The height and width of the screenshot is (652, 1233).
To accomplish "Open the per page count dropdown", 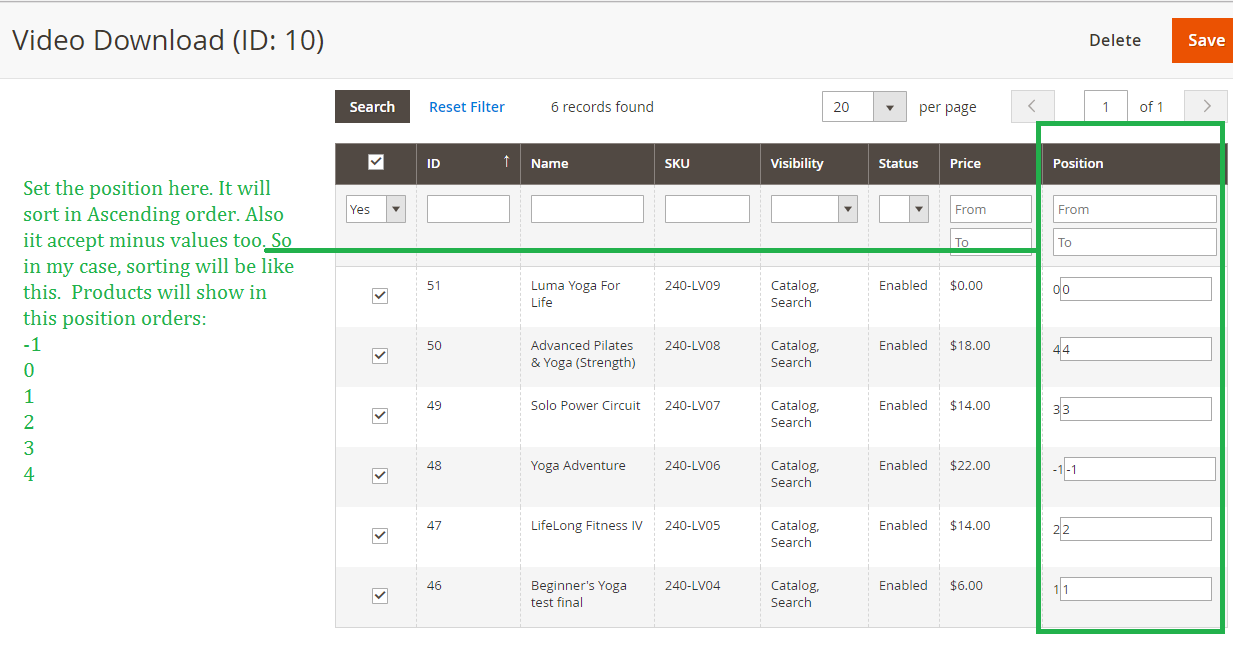I will 889,107.
